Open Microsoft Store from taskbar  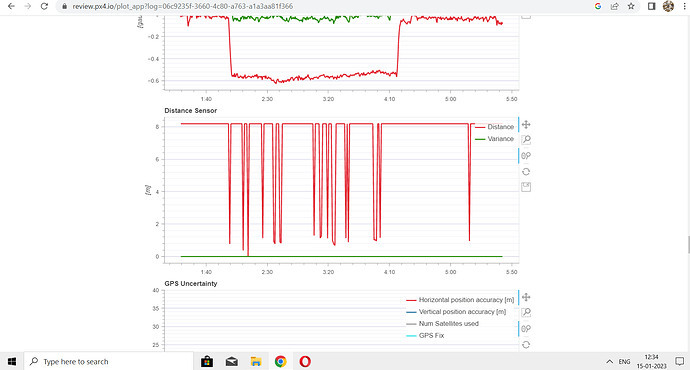(x=207, y=361)
